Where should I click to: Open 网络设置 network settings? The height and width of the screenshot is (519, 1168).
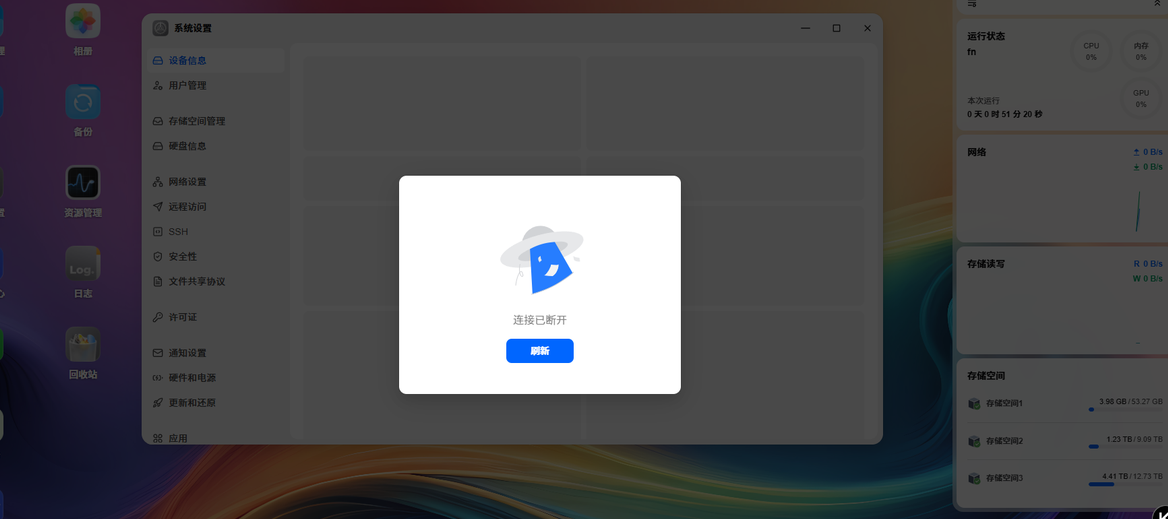coord(215,182)
